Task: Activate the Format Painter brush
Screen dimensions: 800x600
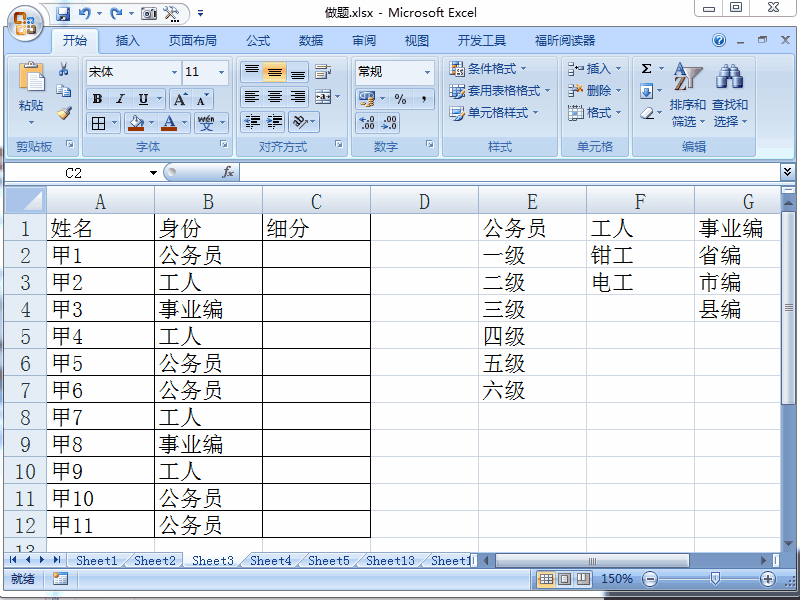Action: [x=64, y=113]
